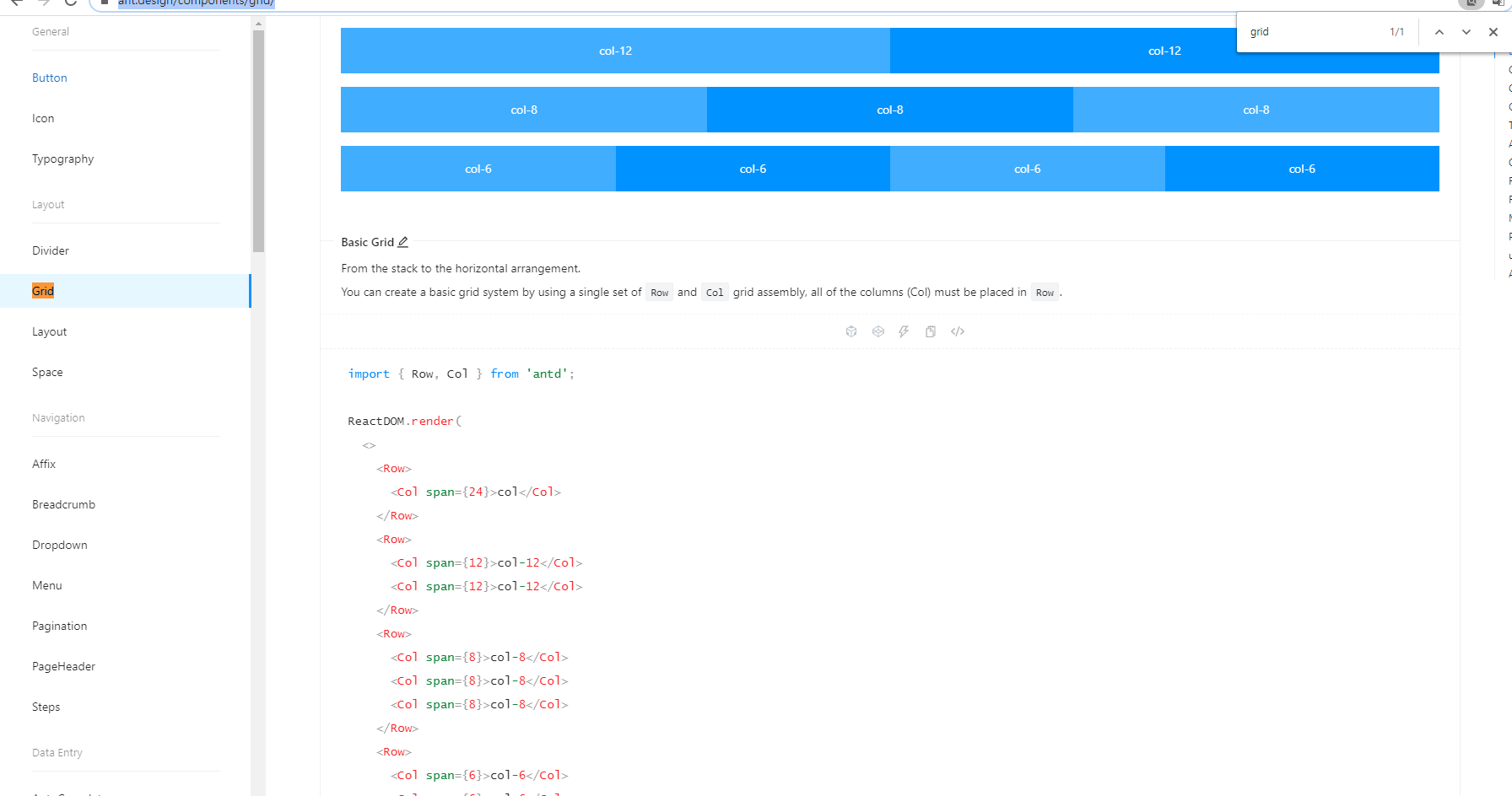Open the Typography component page
1512x796 pixels.
[63, 159]
